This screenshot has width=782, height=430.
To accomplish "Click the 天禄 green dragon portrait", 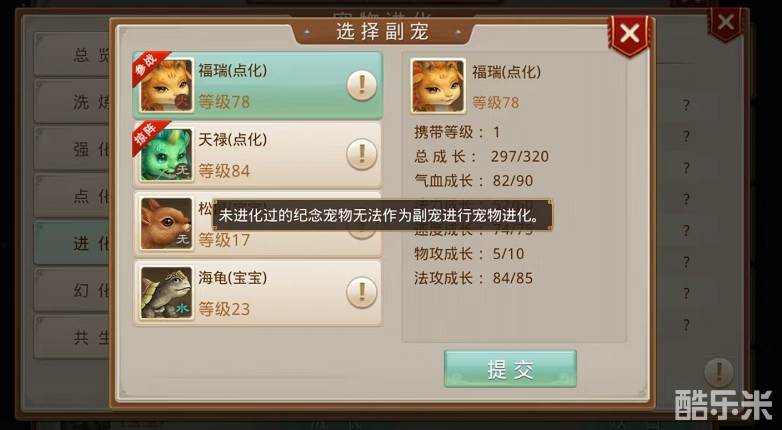I will tap(167, 155).
